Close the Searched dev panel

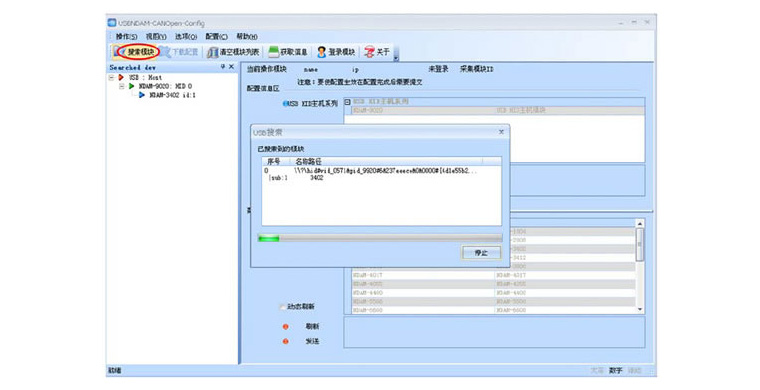coord(231,67)
